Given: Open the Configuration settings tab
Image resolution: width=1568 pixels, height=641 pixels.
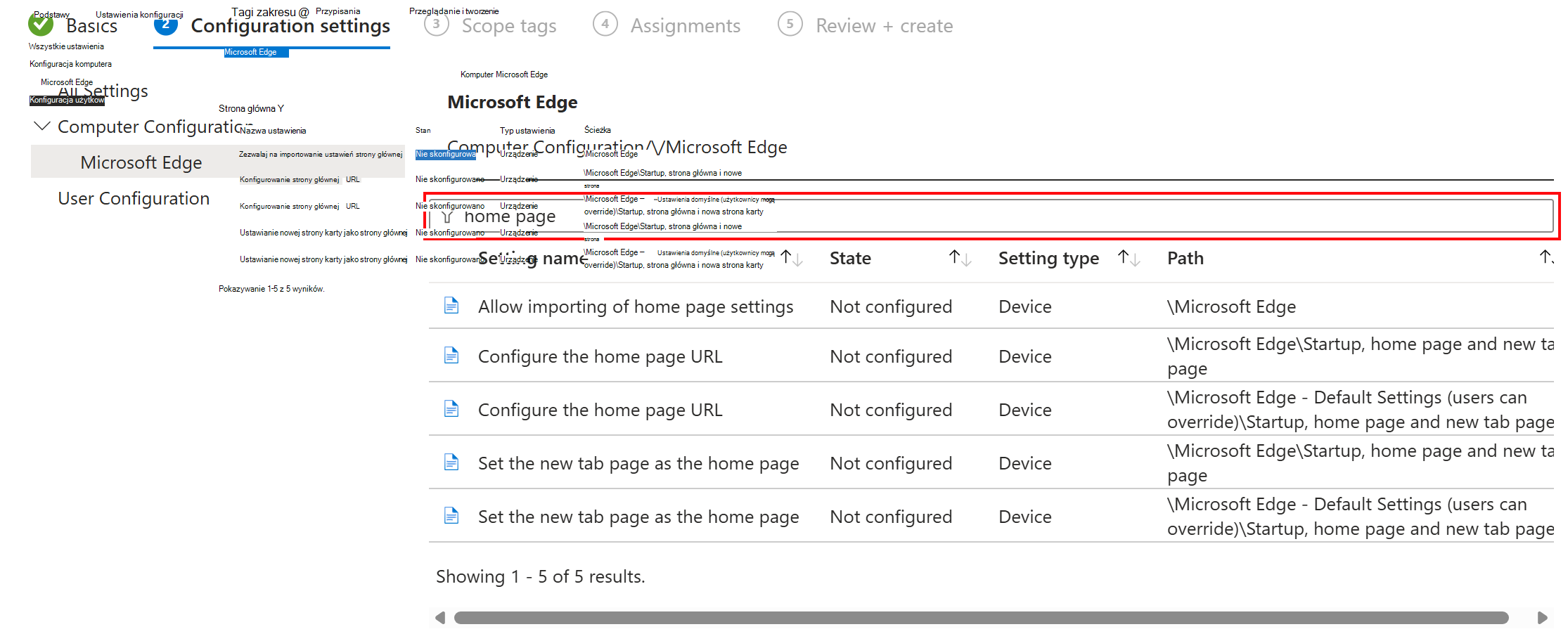Looking at the screenshot, I should (x=290, y=26).
